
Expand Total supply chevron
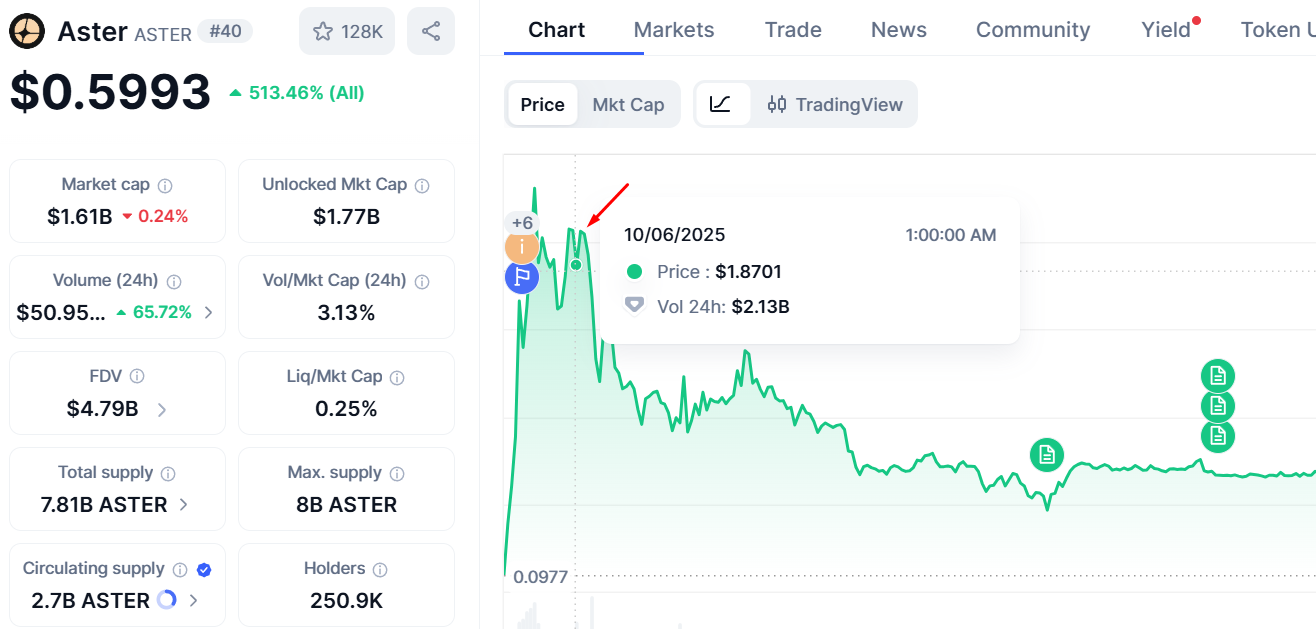183,505
